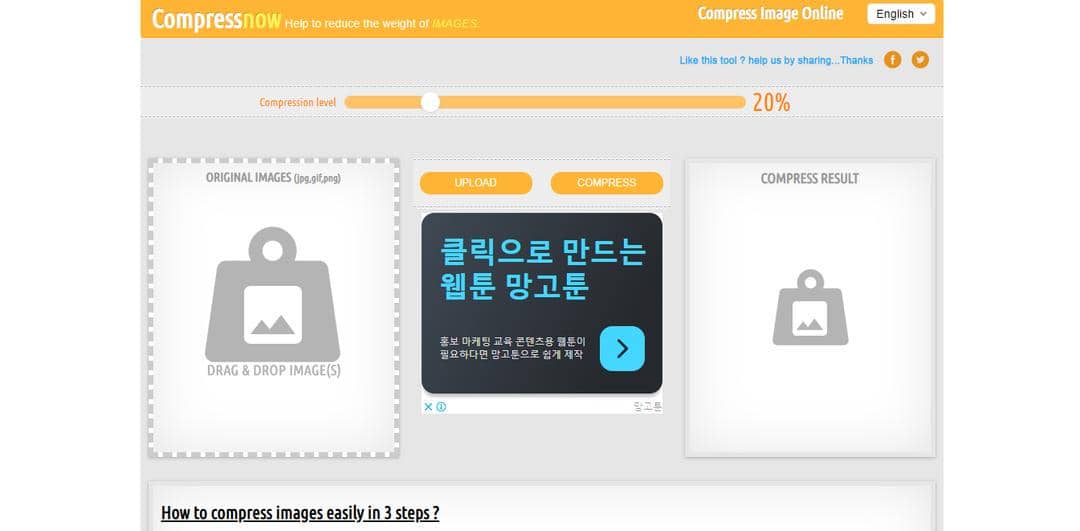Image resolution: width=1080 pixels, height=531 pixels.
Task: Click the Facebook share icon
Action: tap(892, 60)
